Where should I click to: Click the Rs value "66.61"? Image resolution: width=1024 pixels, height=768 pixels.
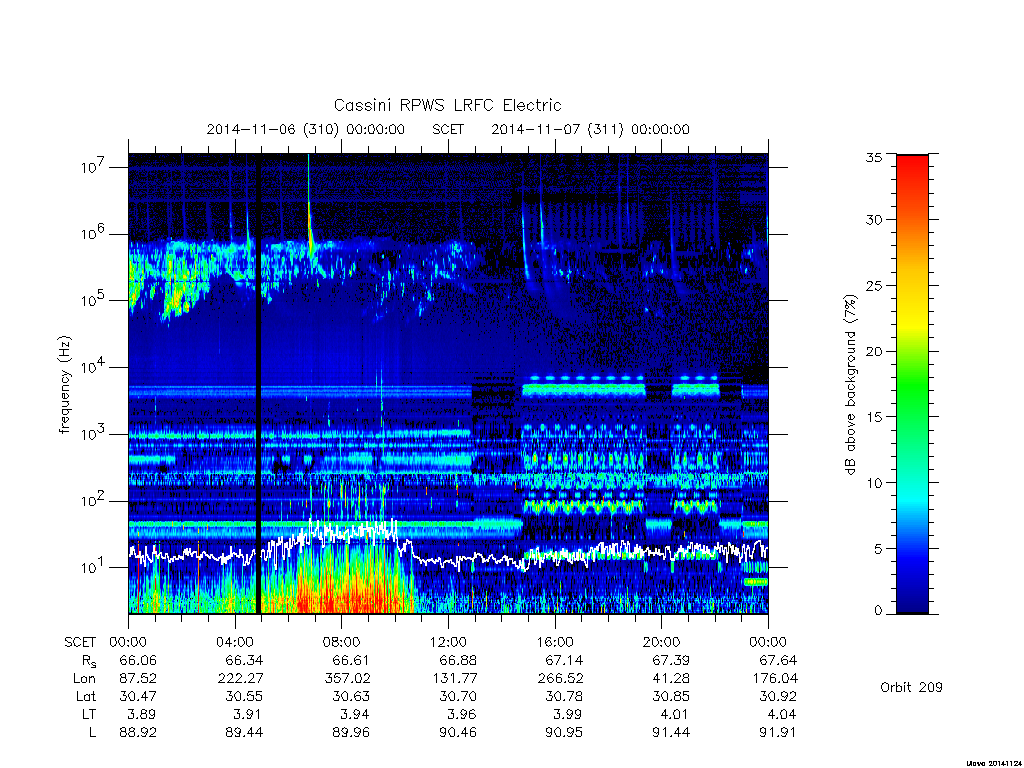coord(351,660)
